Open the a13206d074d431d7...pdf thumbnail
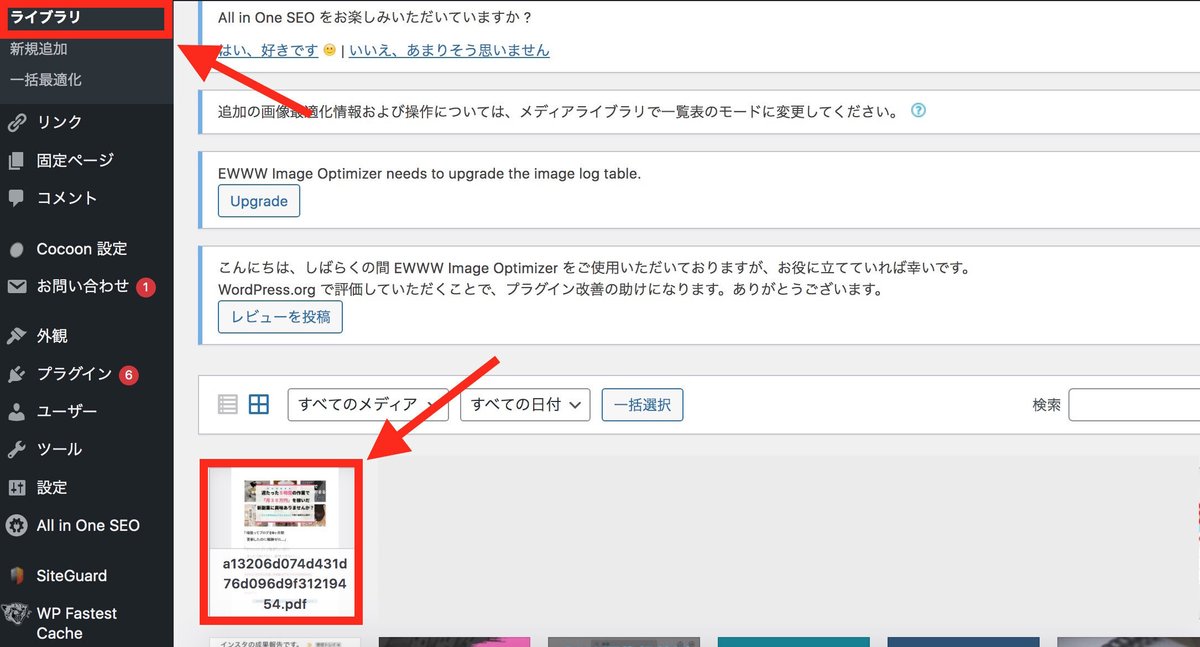 coord(284,541)
